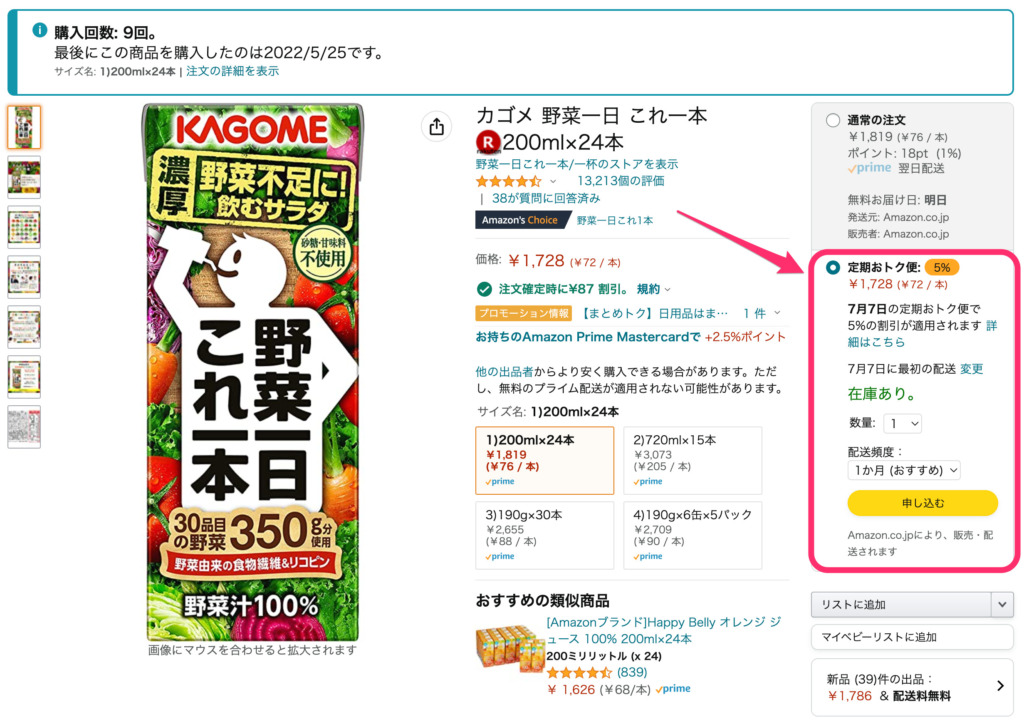The width and height of the screenshot is (1024, 724).
Task: Click the info icon in the purchase history banner
Action: [x=40, y=30]
